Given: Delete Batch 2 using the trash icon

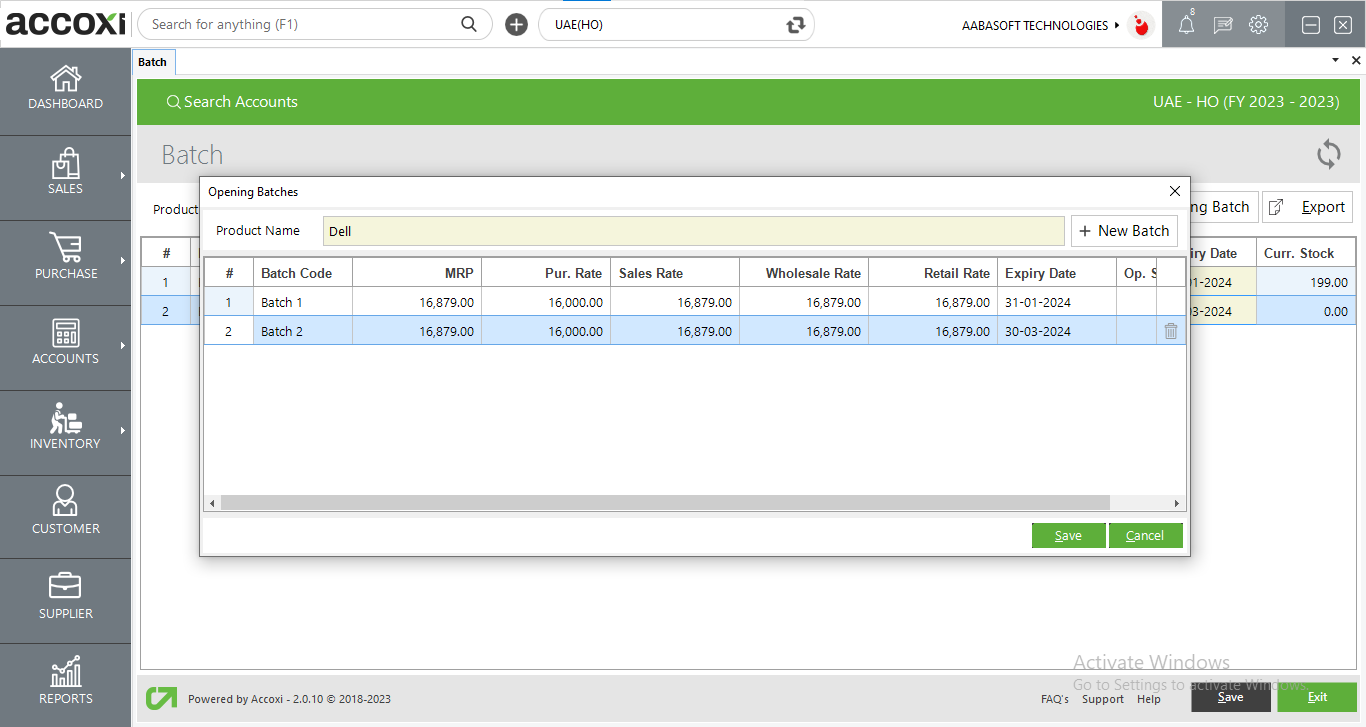Looking at the screenshot, I should click(1170, 331).
